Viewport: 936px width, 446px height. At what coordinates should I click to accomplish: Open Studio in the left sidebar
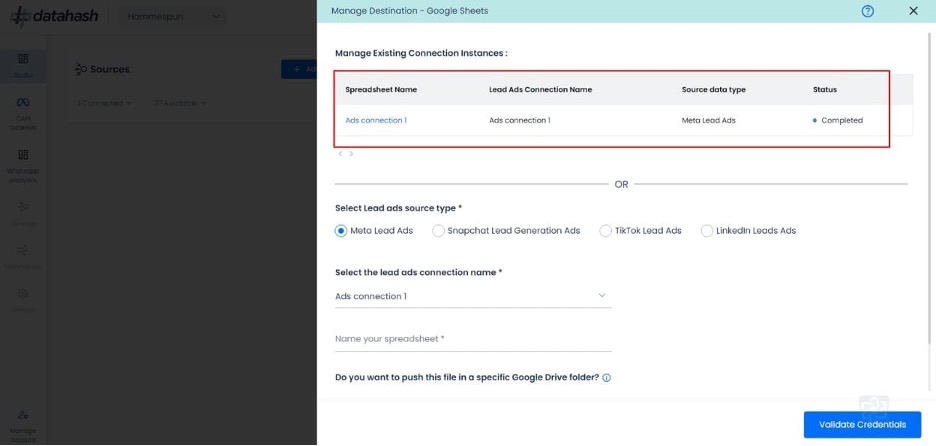coord(23,66)
